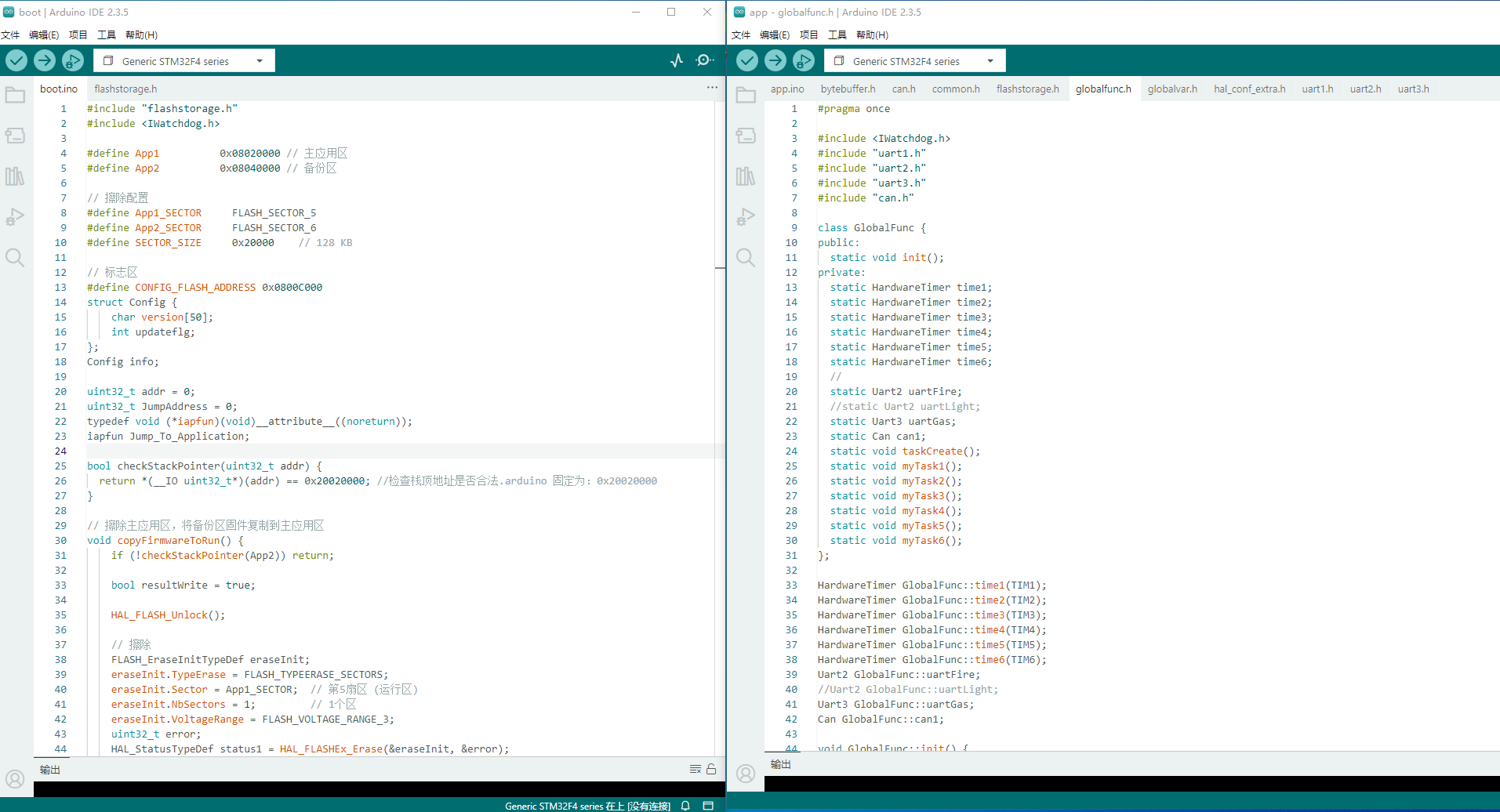Click Verify button in boot window
1500x812 pixels.
(16, 60)
